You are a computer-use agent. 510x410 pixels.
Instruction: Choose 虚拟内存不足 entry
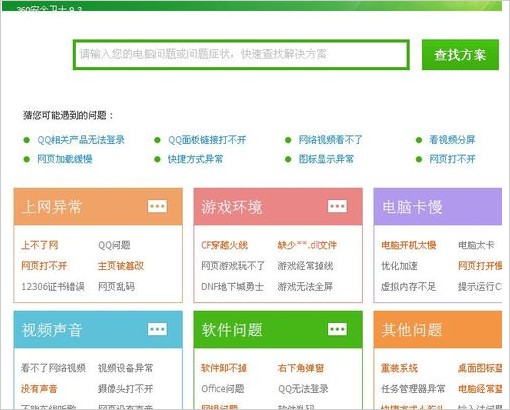click(x=409, y=286)
